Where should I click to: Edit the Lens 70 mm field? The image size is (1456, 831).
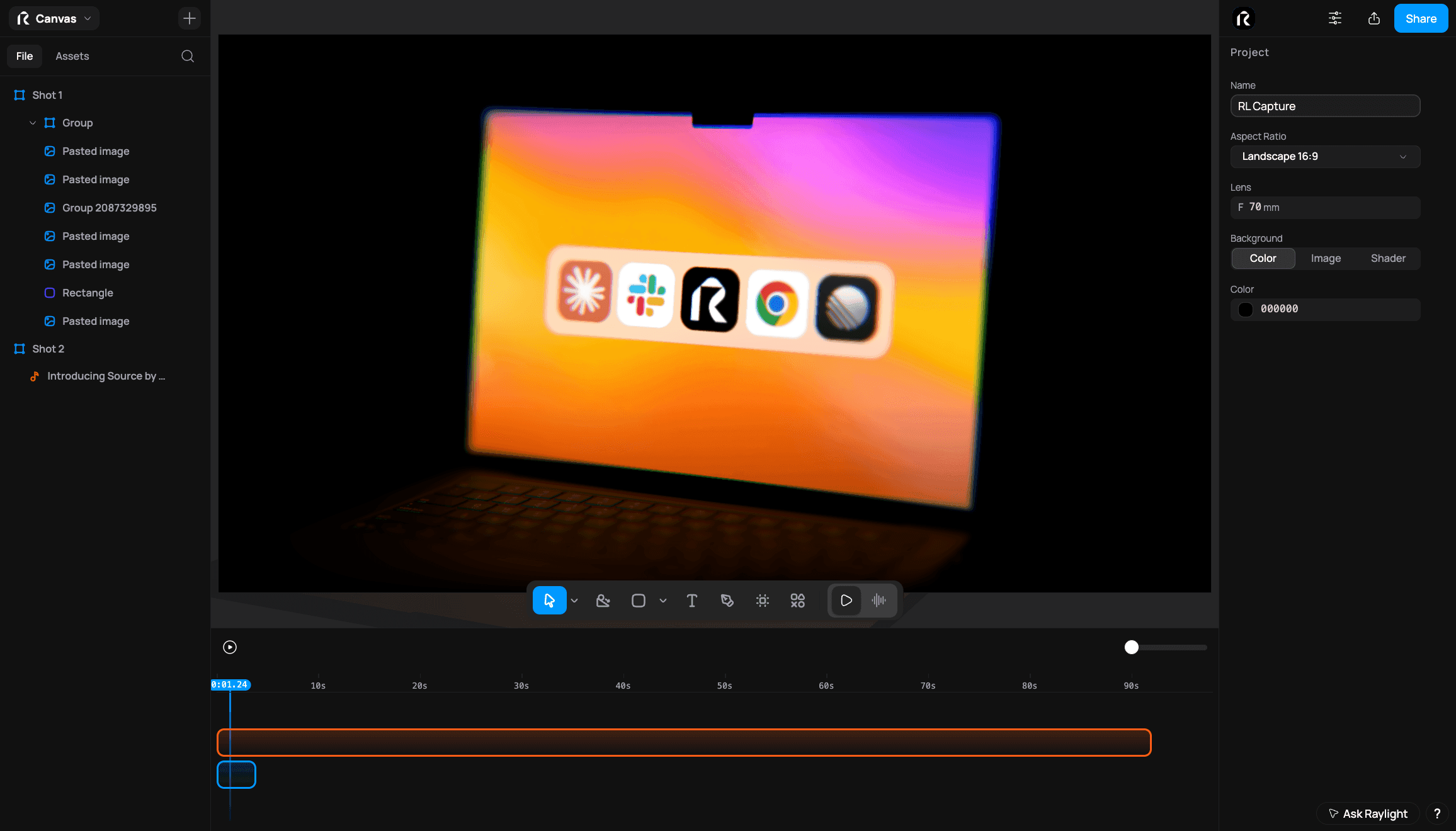tap(1325, 207)
